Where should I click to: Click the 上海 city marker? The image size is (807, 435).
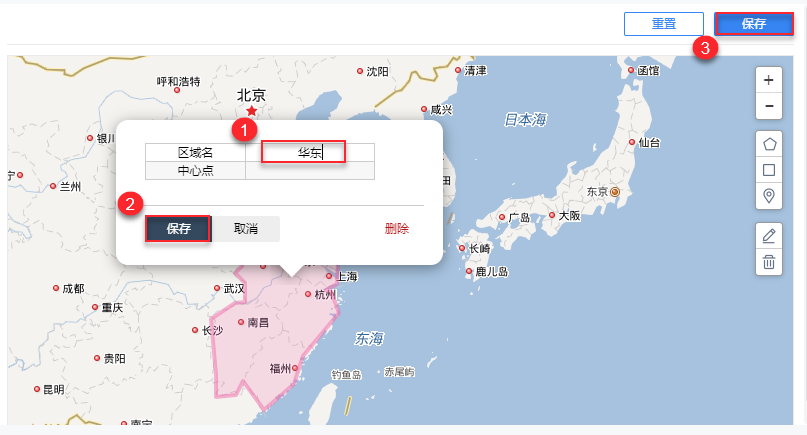coord(329,276)
